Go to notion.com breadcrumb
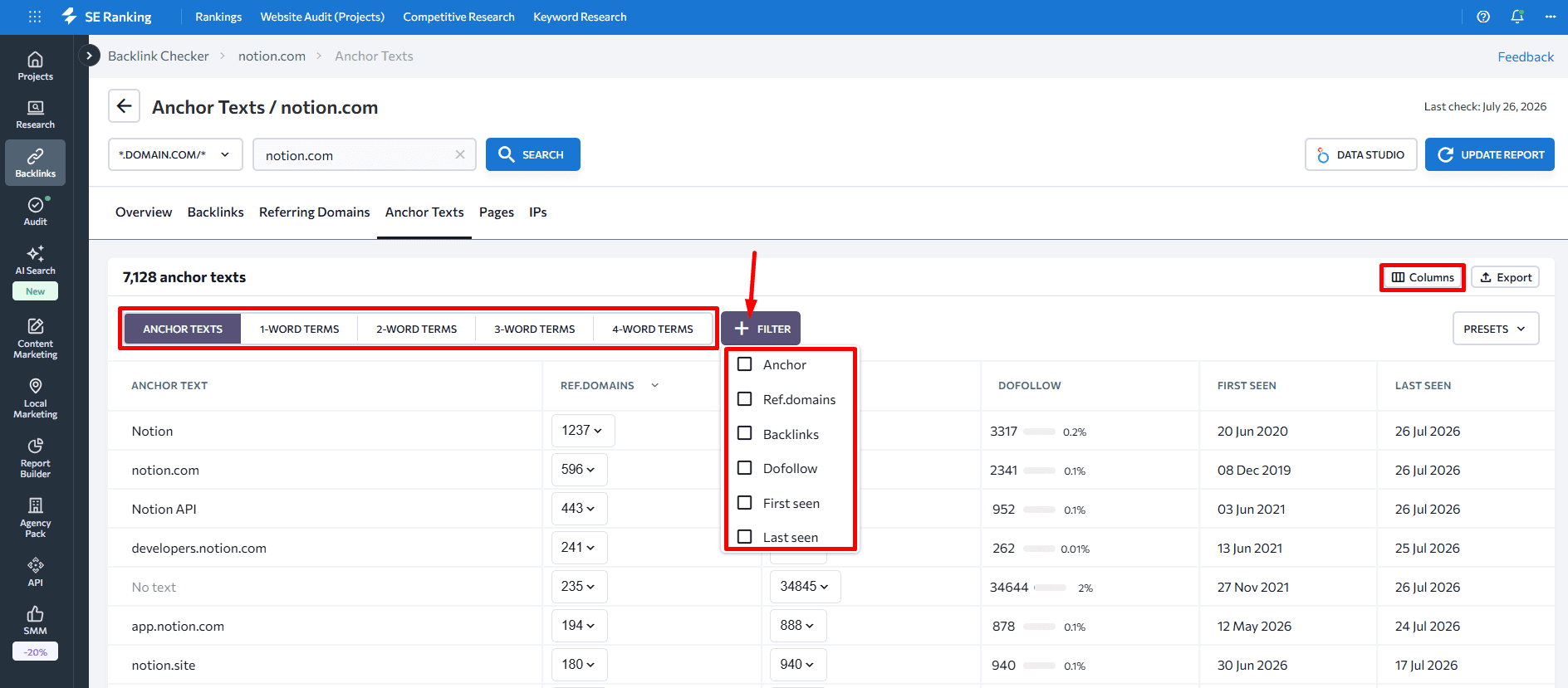The width and height of the screenshot is (1568, 688). tap(272, 56)
